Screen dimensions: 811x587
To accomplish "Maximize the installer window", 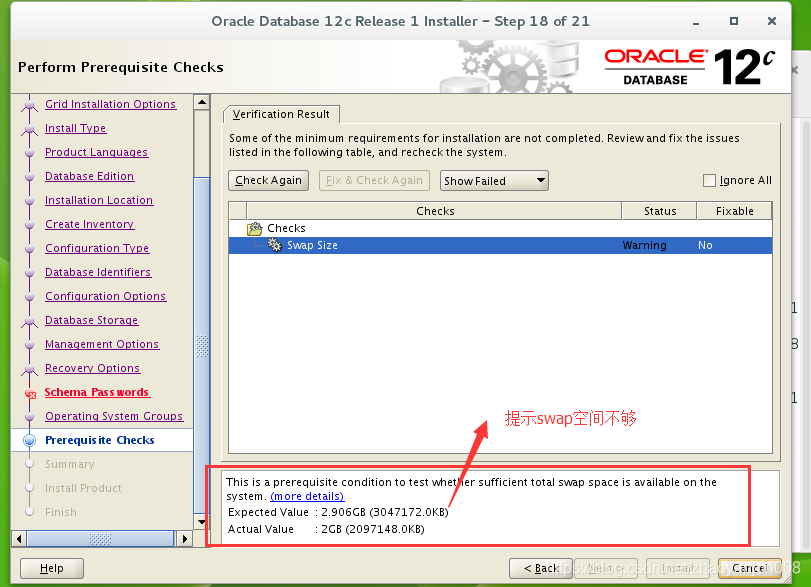I will pyautogui.click(x=733, y=21).
